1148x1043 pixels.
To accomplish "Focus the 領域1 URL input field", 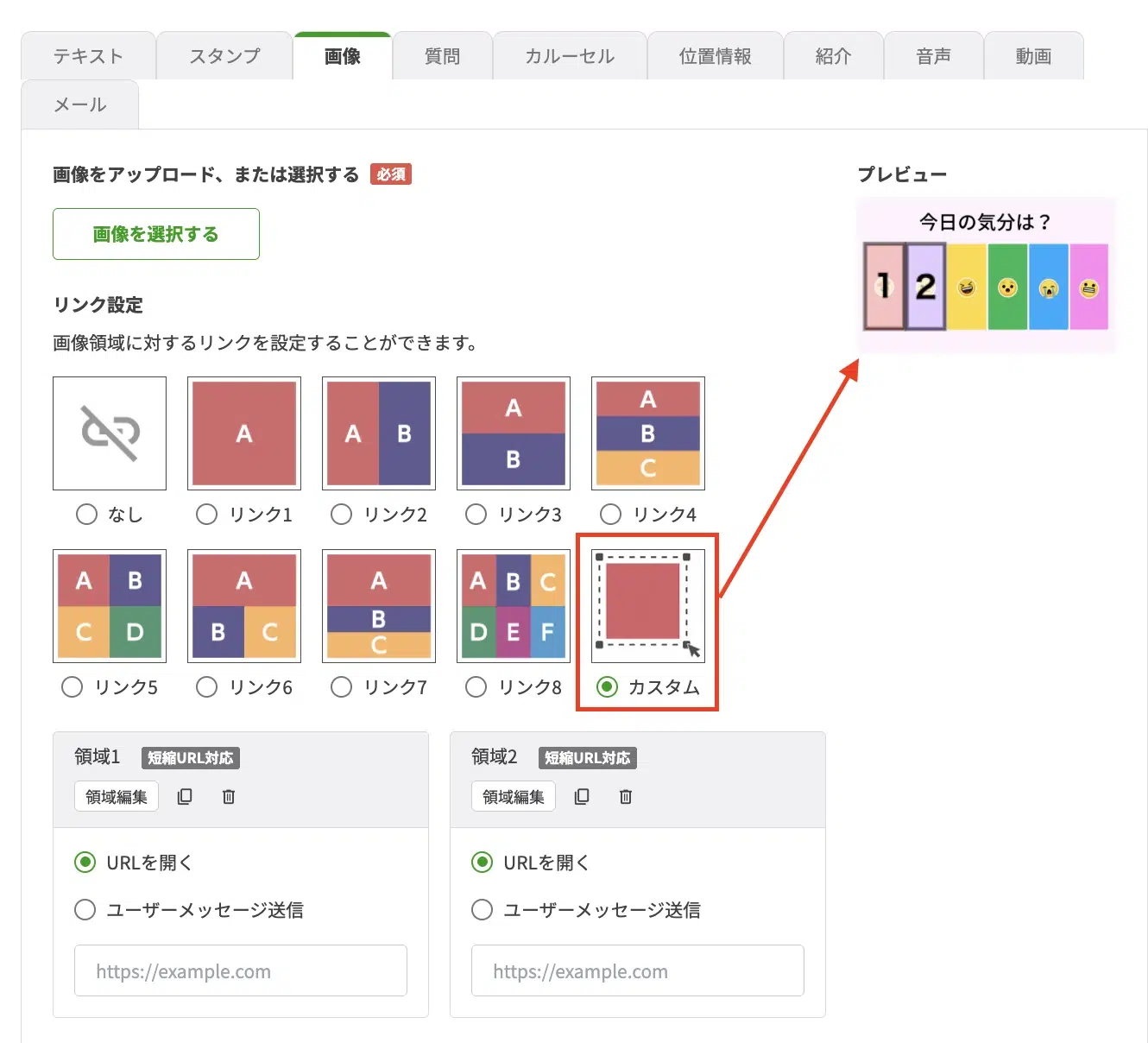I will point(241,970).
